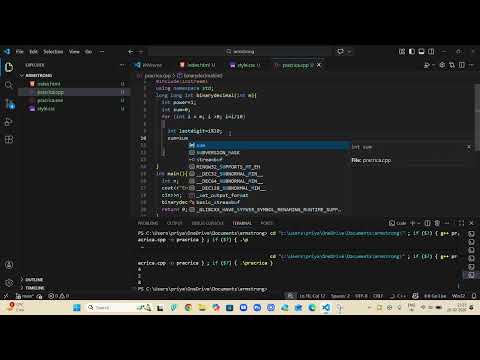
Task: Open the notifications bell in status bar
Action: pyautogui.click(x=474, y=296)
